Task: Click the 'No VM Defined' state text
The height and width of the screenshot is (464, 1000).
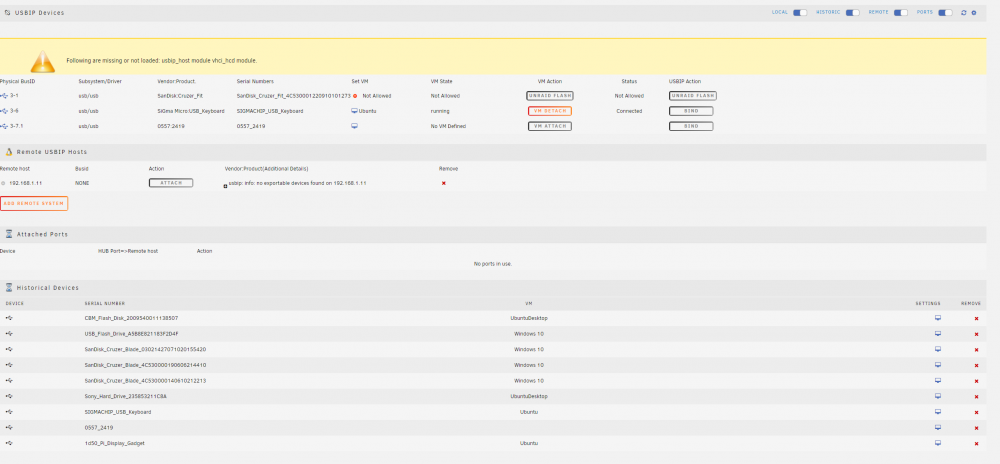Action: click(x=448, y=126)
